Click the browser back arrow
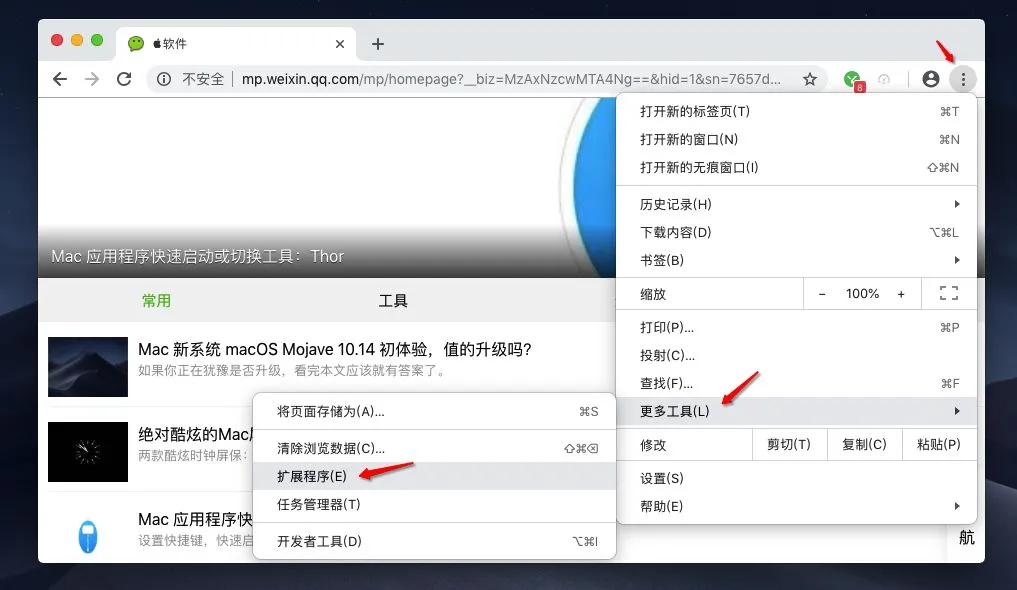Screen dimensions: 1017x590 60,79
